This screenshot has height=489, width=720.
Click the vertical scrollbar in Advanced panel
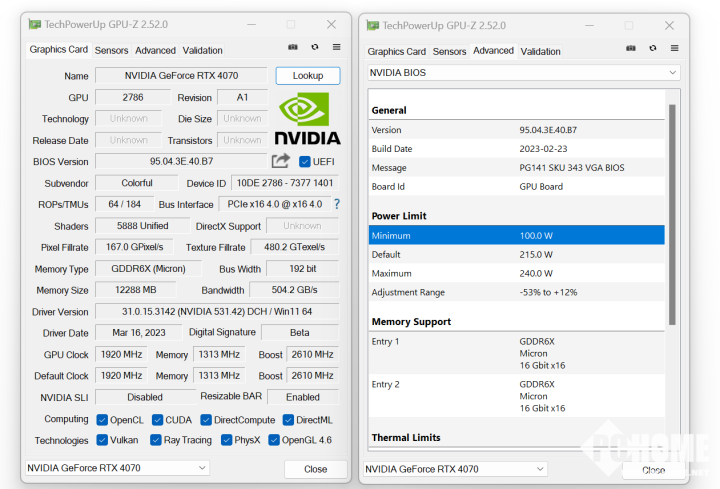(672, 214)
